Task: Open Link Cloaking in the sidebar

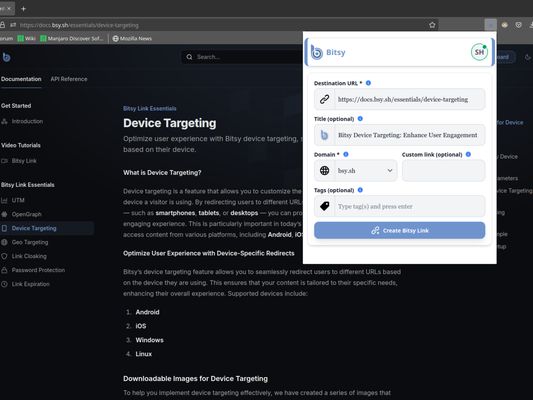Action: pos(29,256)
